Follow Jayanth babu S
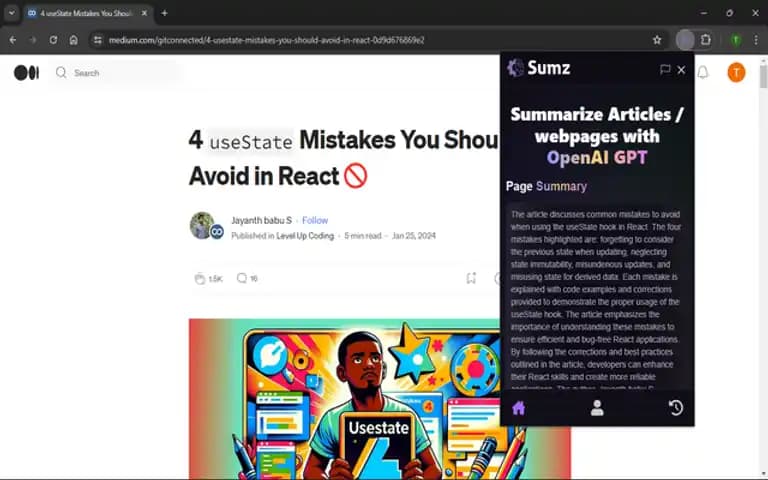The image size is (768, 480). [315, 220]
